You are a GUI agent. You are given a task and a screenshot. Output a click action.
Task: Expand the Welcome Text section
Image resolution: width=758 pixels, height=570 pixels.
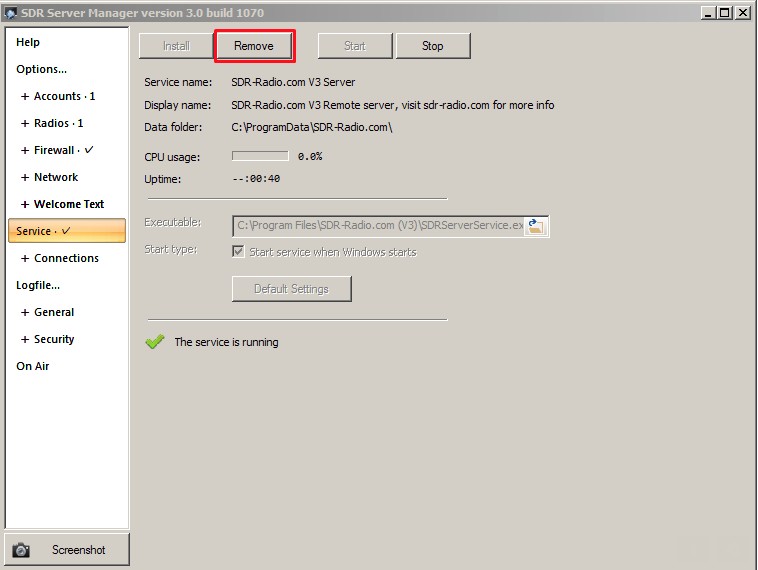(25, 205)
